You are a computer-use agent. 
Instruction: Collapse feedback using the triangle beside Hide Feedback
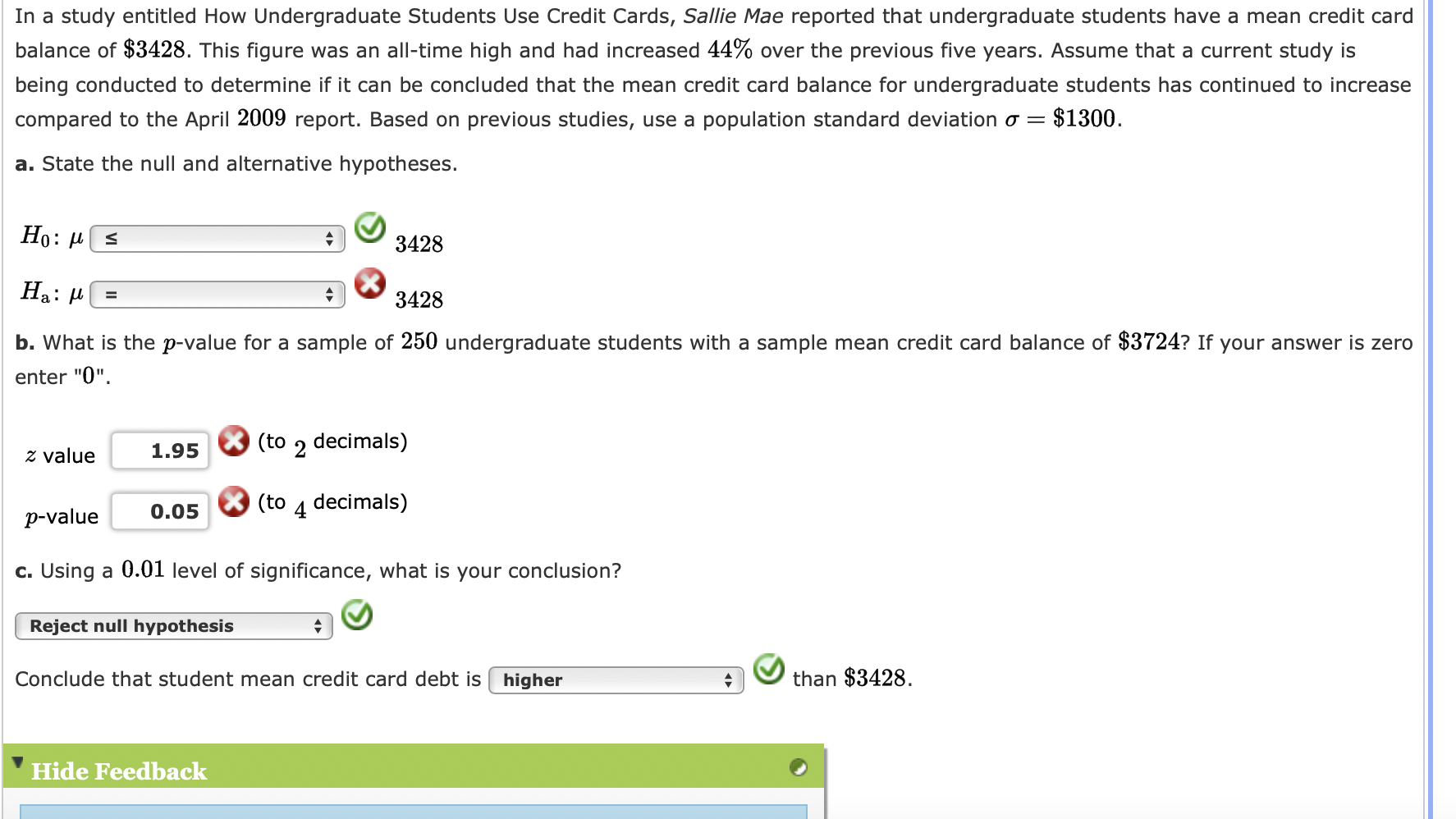point(18,762)
